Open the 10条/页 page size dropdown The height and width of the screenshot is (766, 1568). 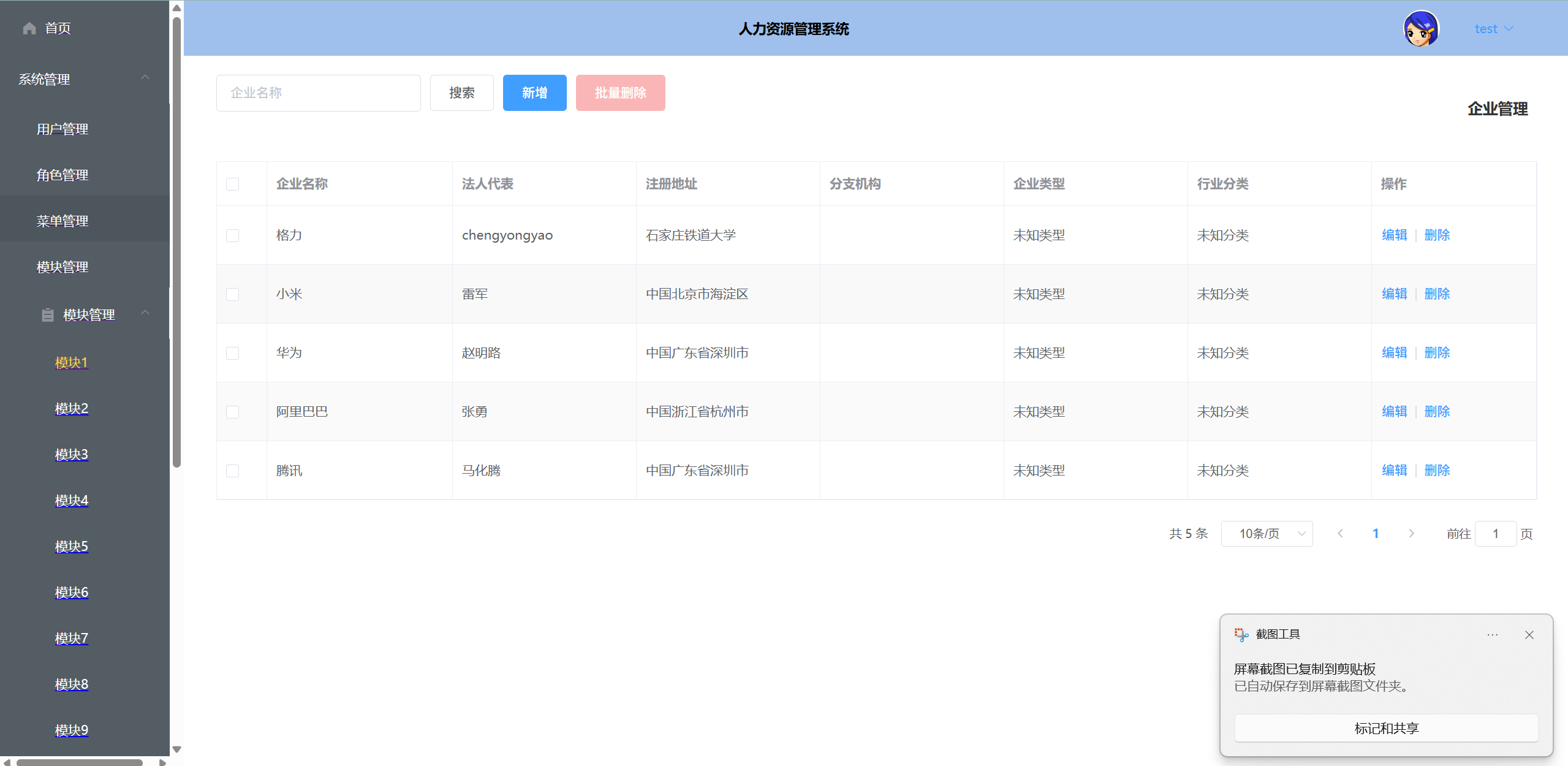click(1266, 534)
